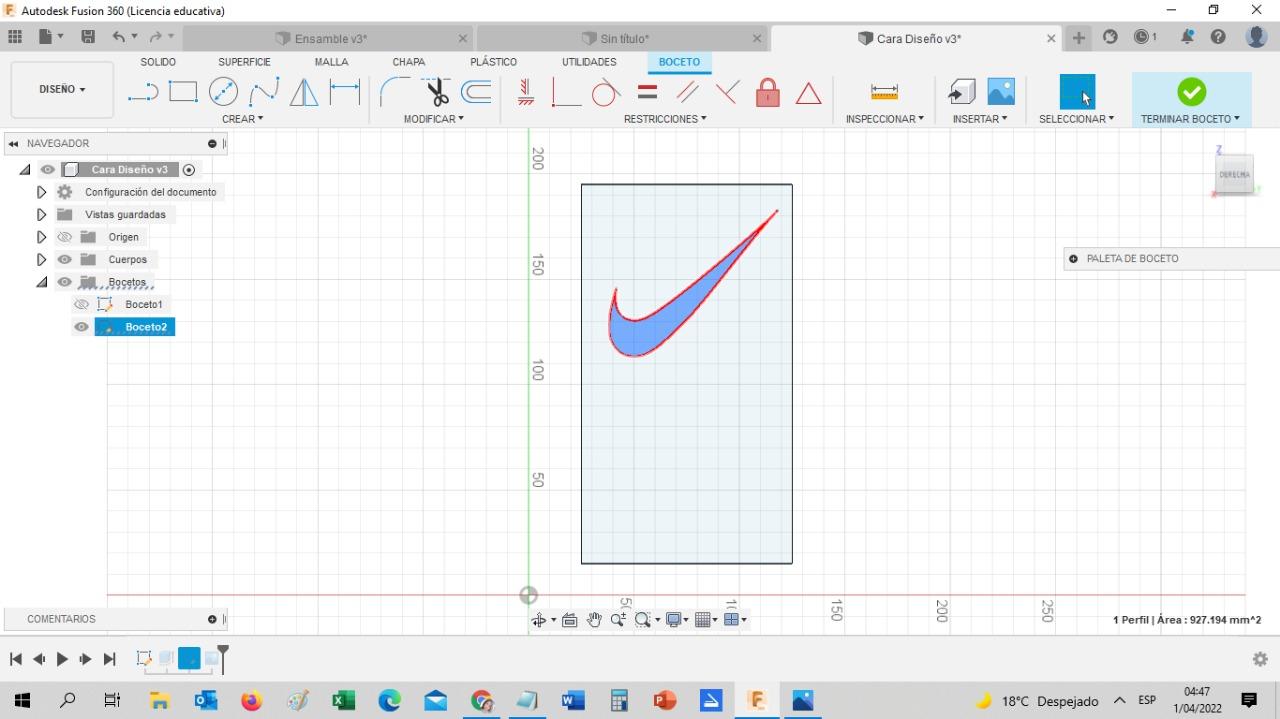Click the Measure tool icon
The width and height of the screenshot is (1280, 719).
tap(884, 92)
